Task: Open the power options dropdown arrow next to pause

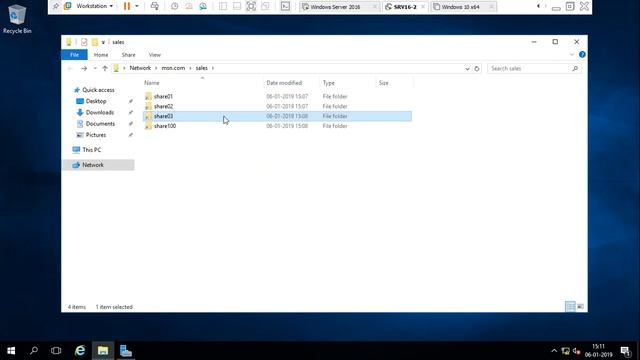Action: tap(137, 6)
